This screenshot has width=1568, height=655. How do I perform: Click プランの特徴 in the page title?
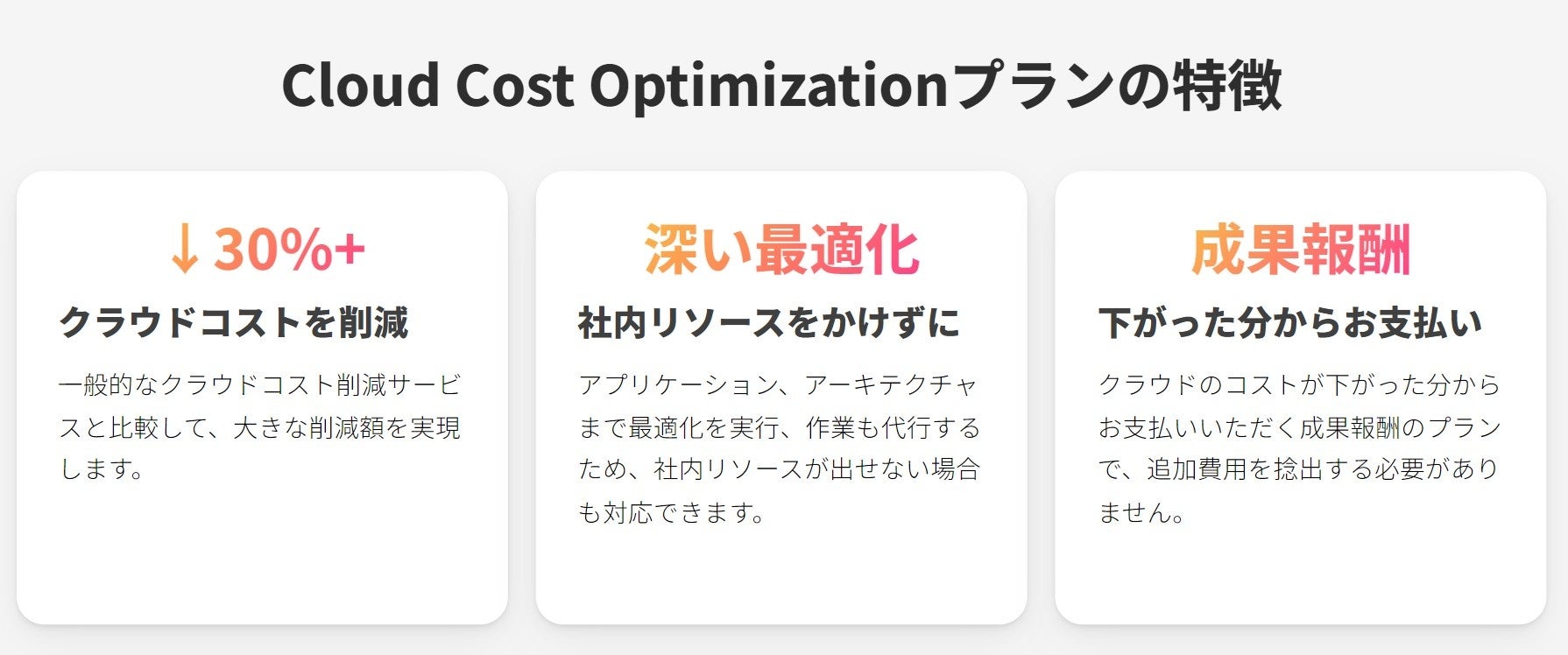(x=1117, y=86)
